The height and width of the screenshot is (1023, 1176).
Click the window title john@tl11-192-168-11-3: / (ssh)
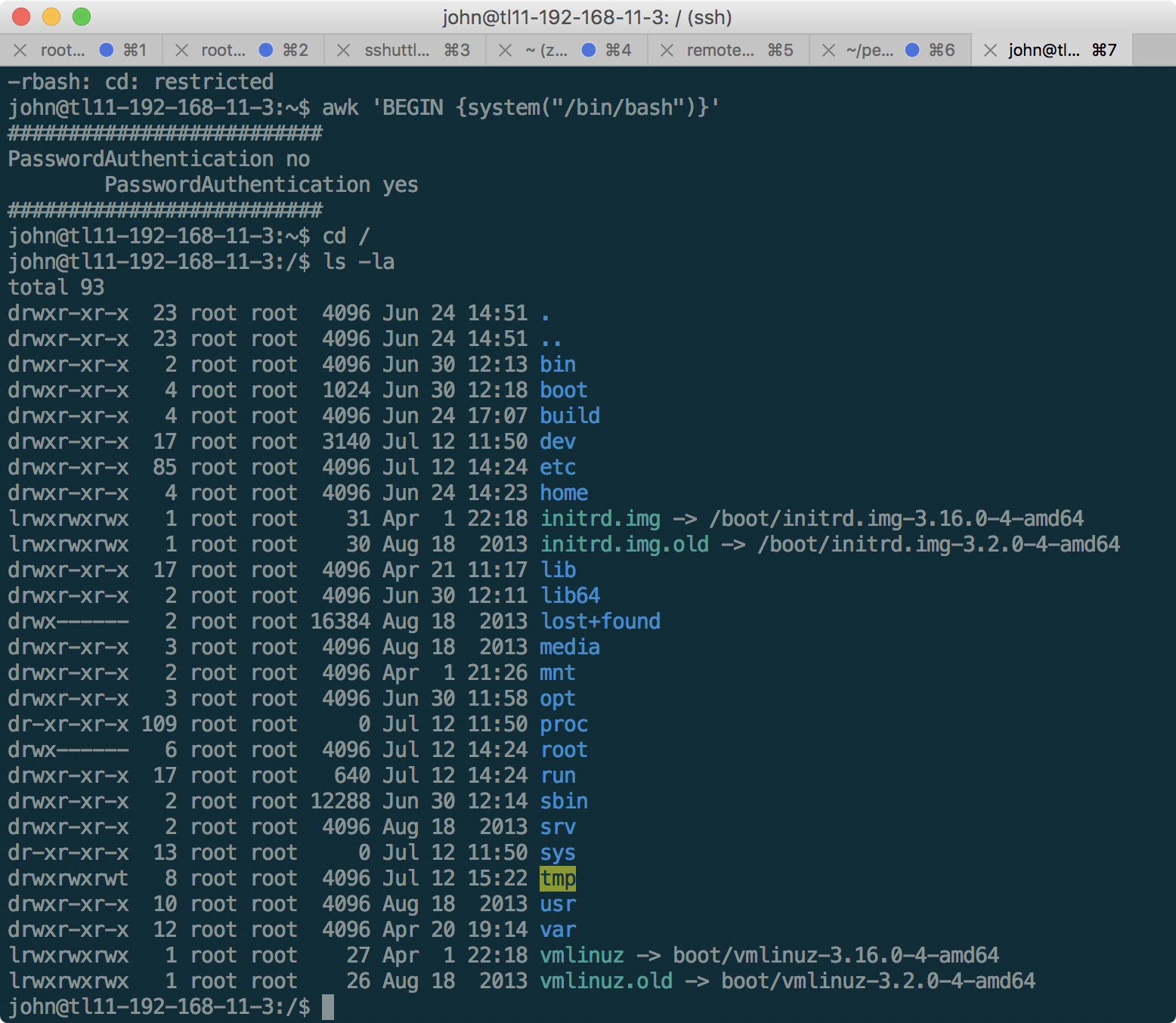coord(587,17)
